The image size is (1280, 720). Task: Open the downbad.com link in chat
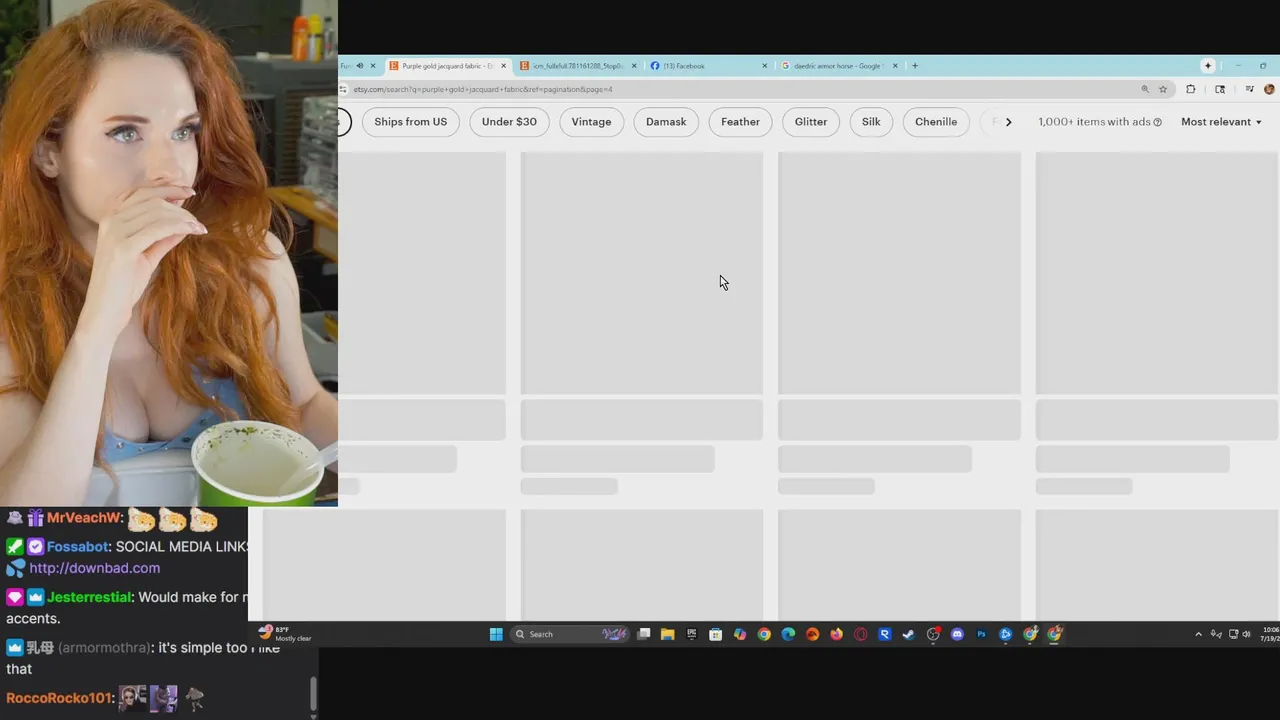tap(95, 568)
